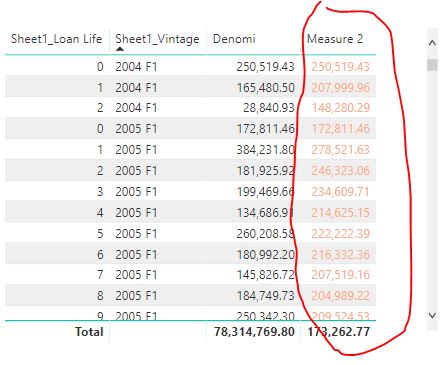Select Loan Life 5 in 2005 F1 row

tap(100, 234)
